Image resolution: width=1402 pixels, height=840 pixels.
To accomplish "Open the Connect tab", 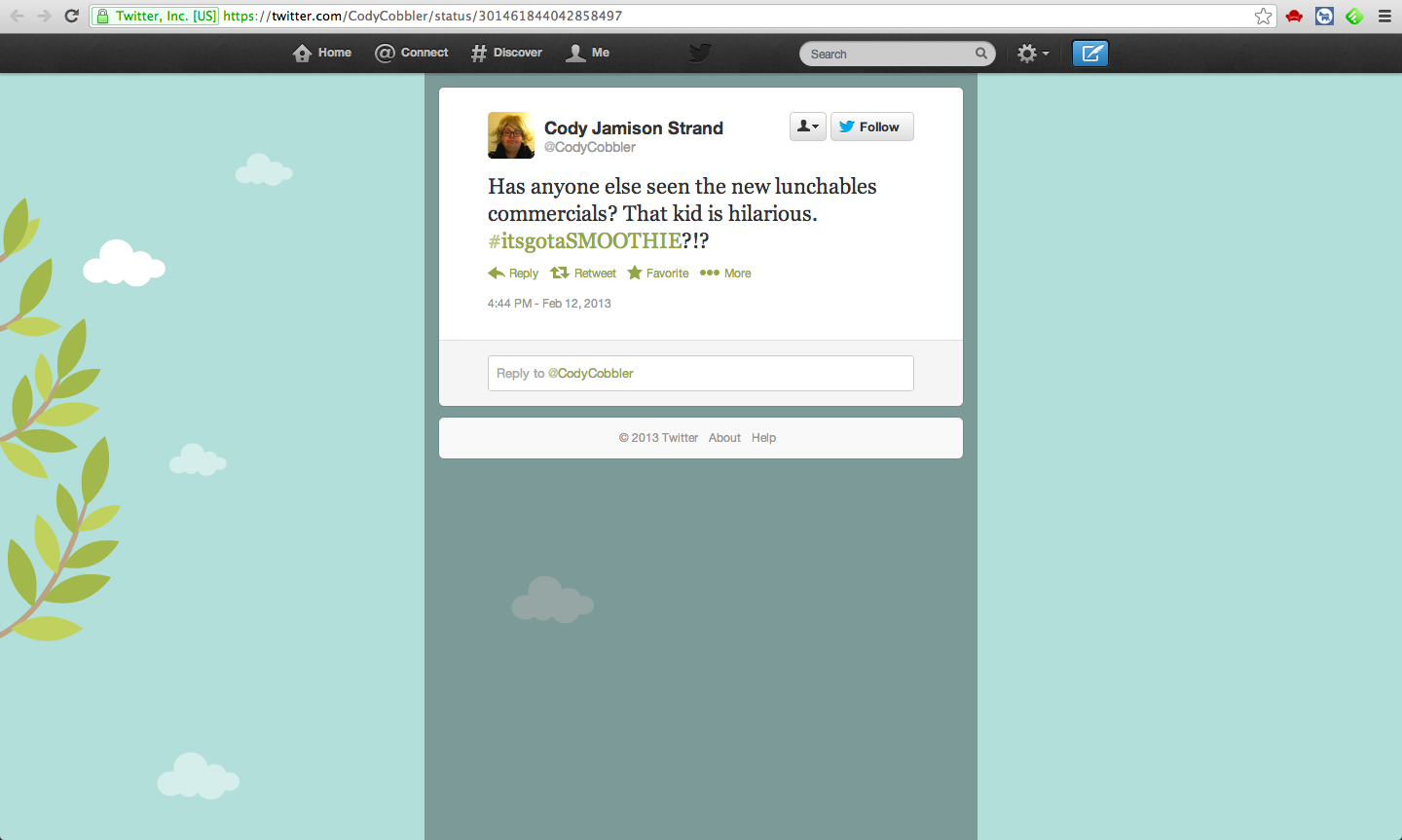I will pyautogui.click(x=412, y=53).
